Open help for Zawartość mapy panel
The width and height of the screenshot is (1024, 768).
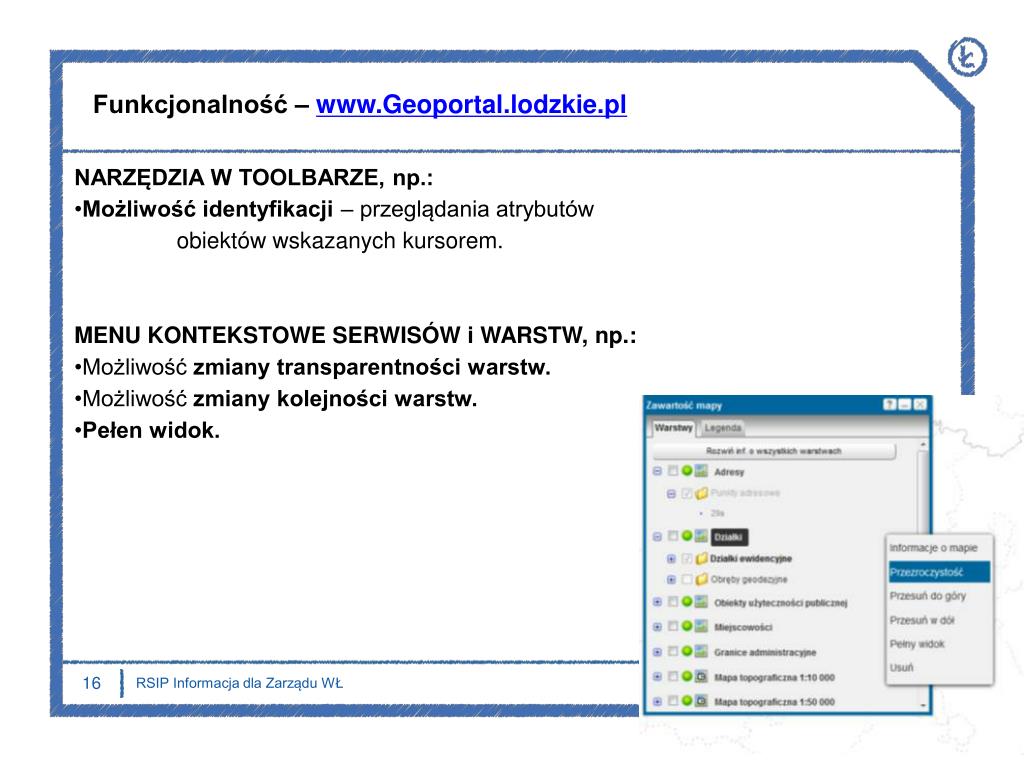[x=889, y=405]
